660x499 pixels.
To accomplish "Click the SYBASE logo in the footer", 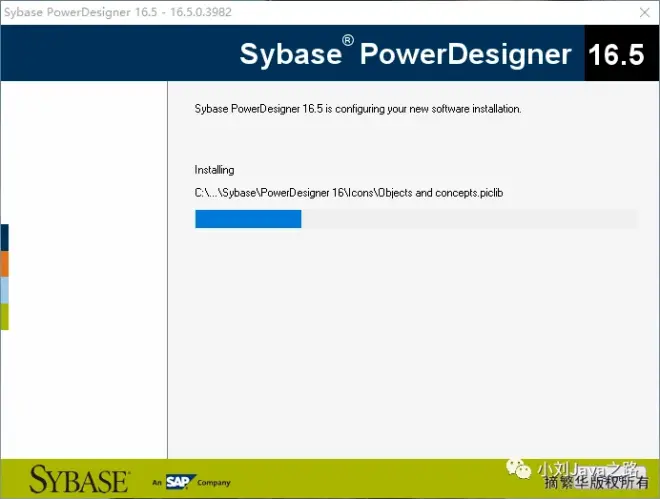I will pos(79,479).
